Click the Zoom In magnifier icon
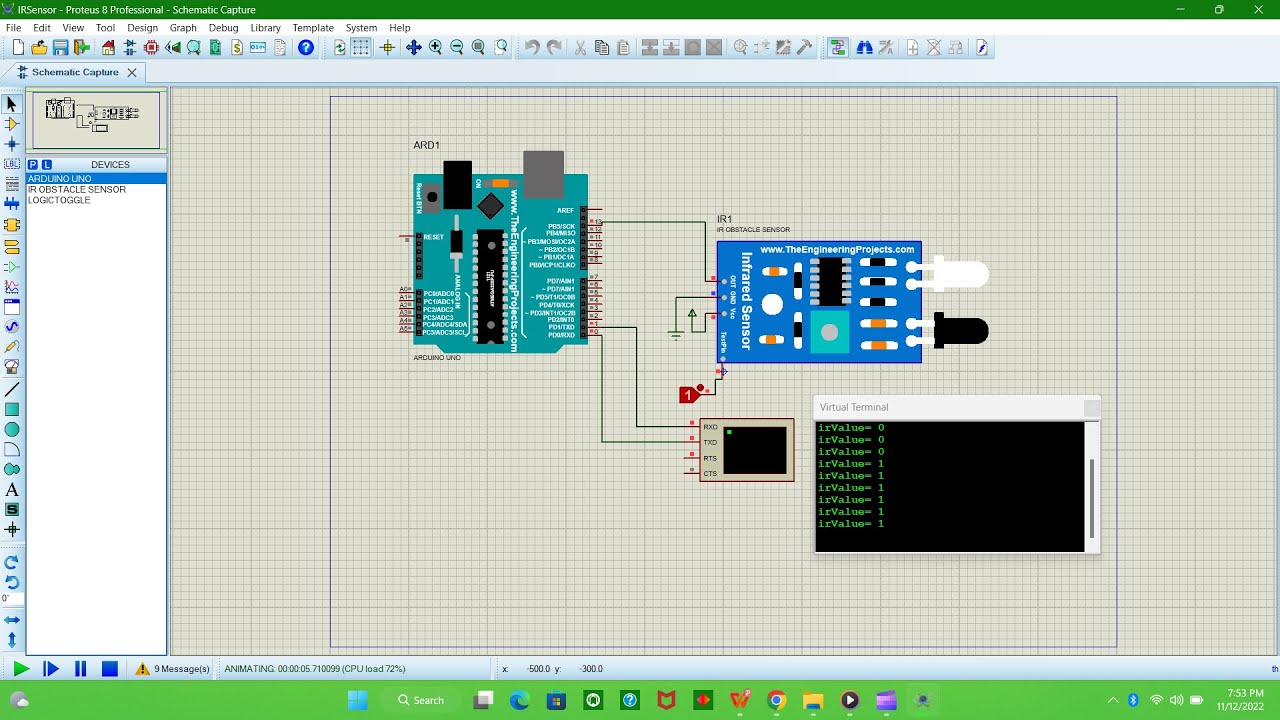Viewport: 1280px width, 720px height. pos(435,47)
